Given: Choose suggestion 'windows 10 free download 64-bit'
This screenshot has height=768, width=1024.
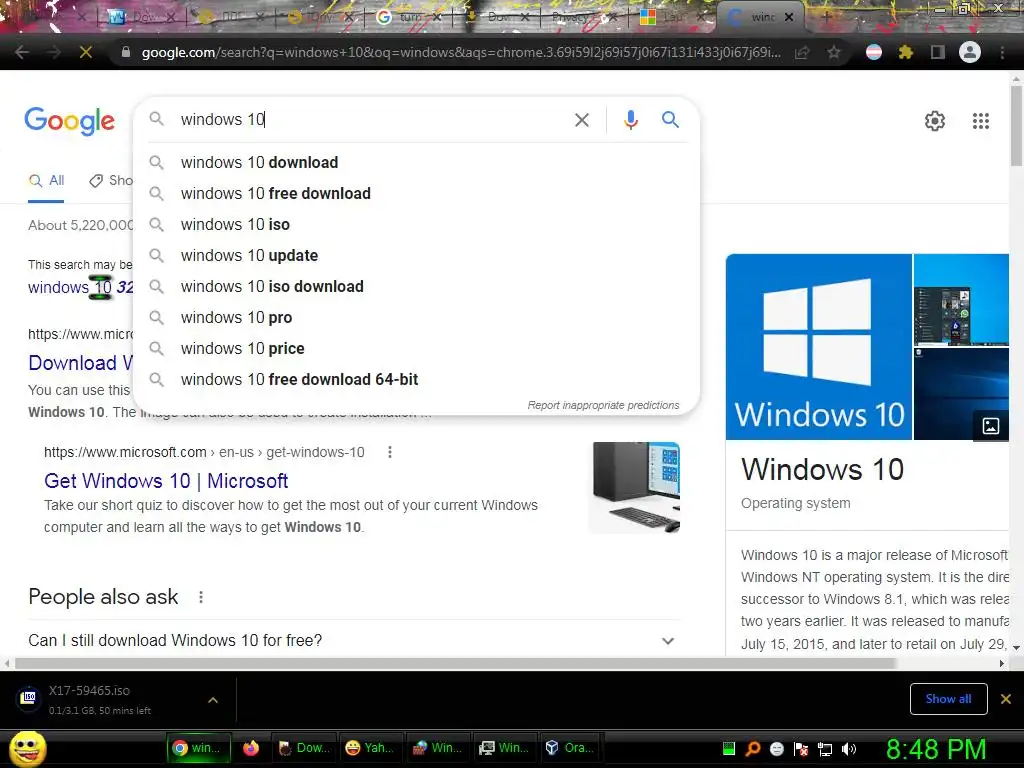Looking at the screenshot, I should [x=416, y=379].
